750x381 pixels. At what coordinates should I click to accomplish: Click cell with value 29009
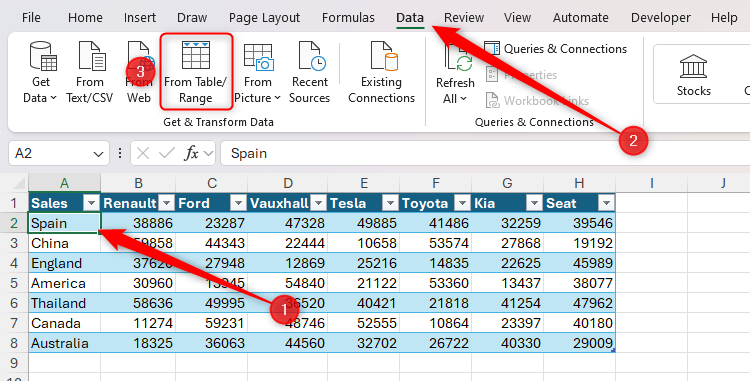pyautogui.click(x=580, y=343)
